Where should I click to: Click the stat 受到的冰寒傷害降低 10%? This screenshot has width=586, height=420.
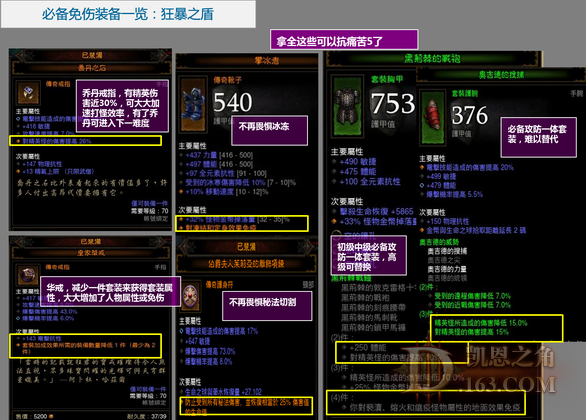pos(225,183)
